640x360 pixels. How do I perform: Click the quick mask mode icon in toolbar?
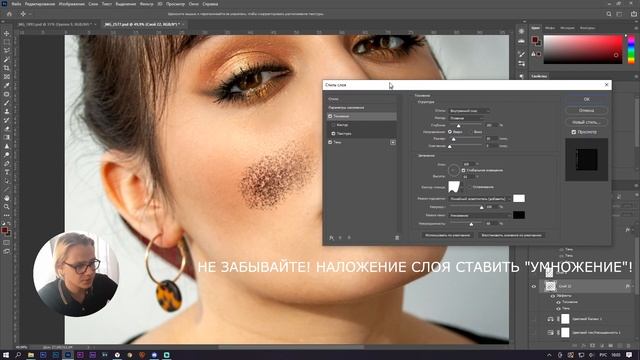tap(7, 242)
